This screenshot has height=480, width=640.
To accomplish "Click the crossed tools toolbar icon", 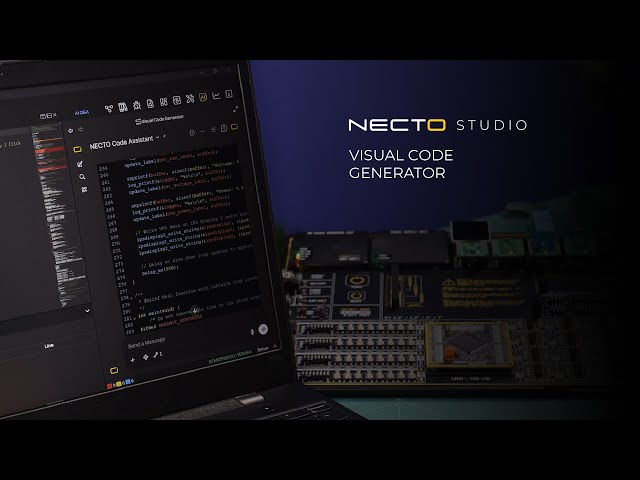I will [189, 98].
